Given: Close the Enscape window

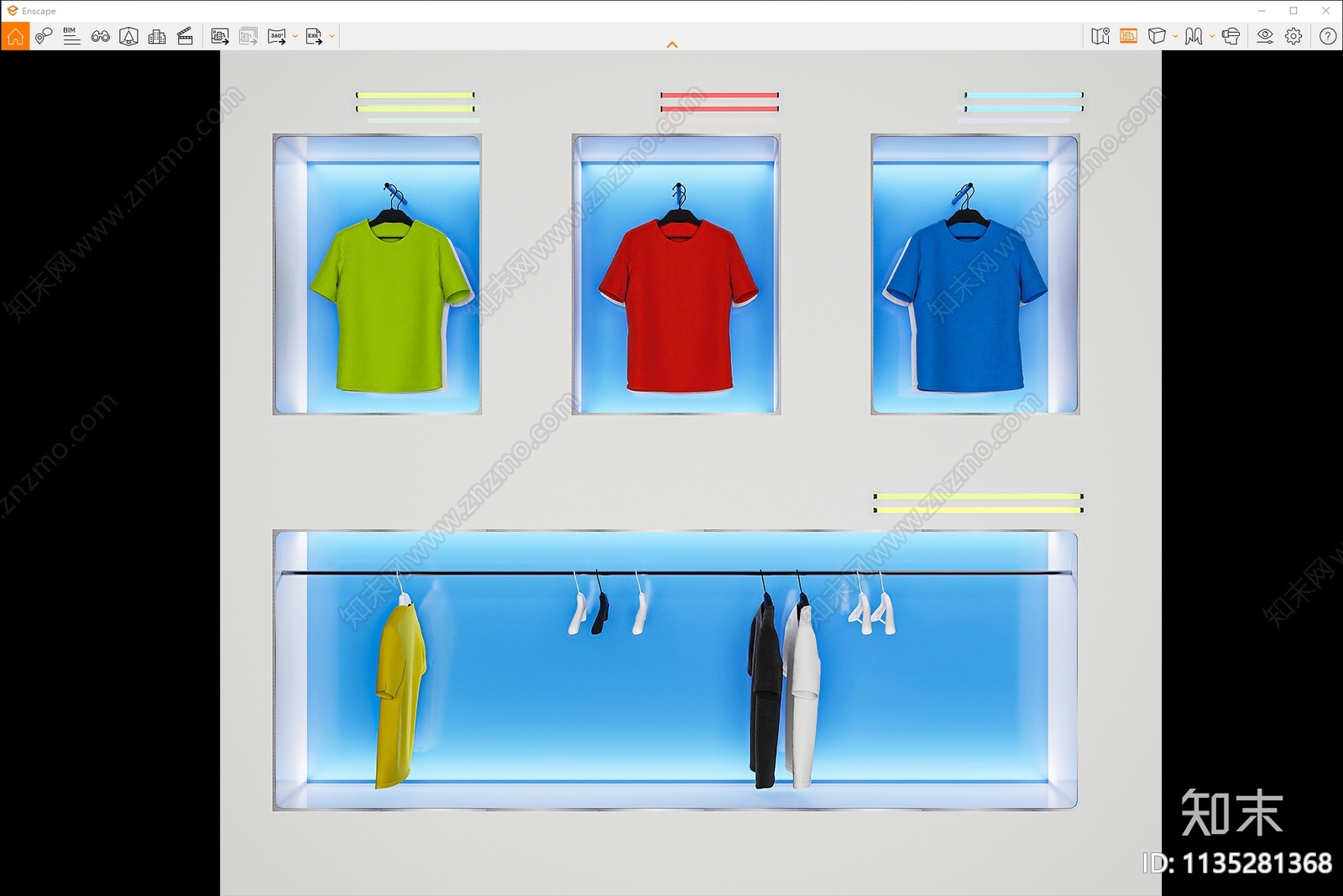Looking at the screenshot, I should [1326, 11].
